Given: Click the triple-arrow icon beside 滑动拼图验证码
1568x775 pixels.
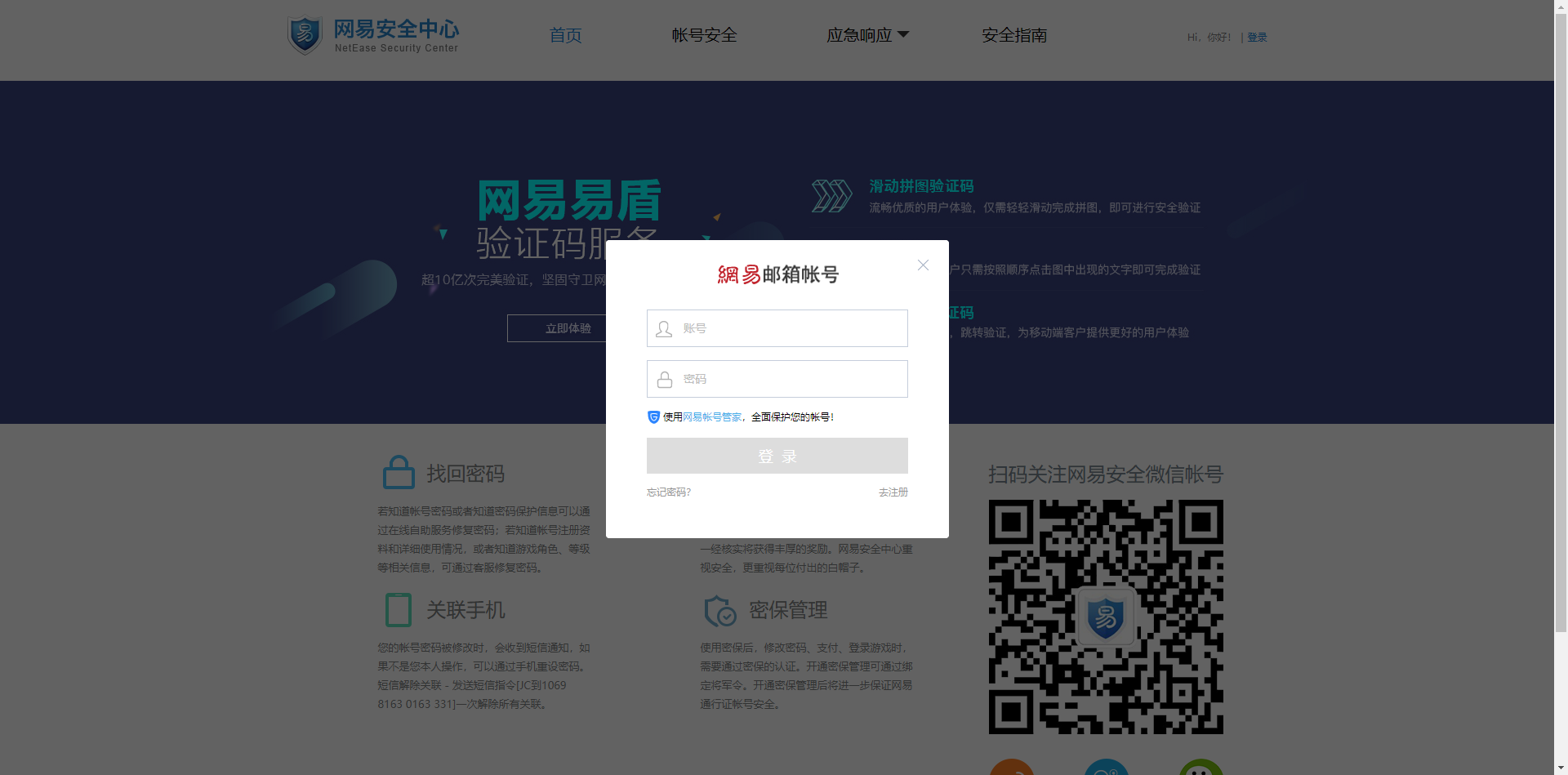Looking at the screenshot, I should tap(831, 196).
